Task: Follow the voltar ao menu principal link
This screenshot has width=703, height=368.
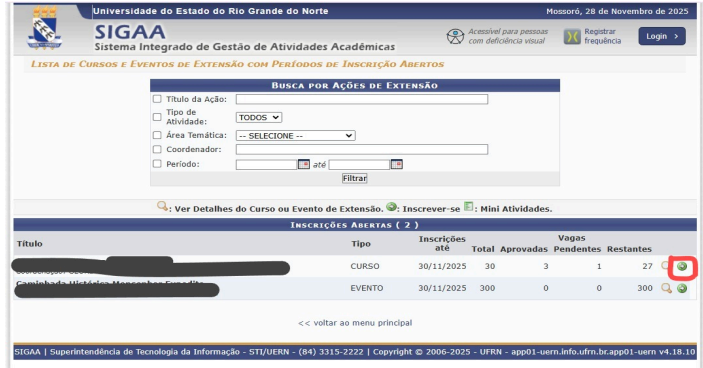Action: point(355,323)
